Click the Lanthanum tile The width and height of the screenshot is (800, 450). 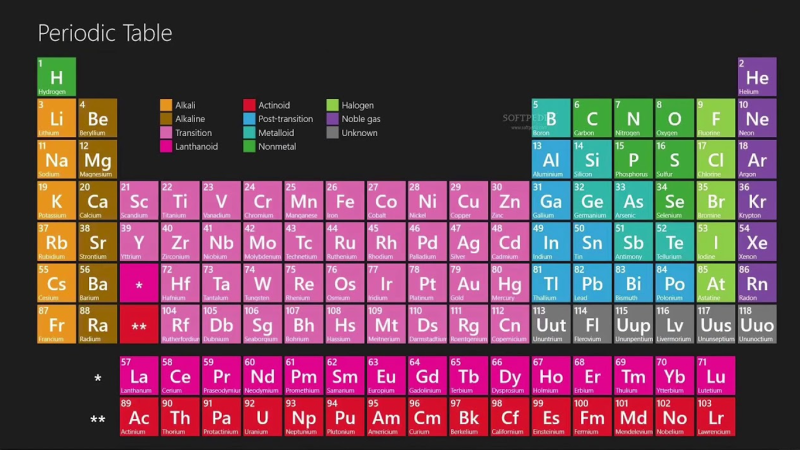point(139,376)
